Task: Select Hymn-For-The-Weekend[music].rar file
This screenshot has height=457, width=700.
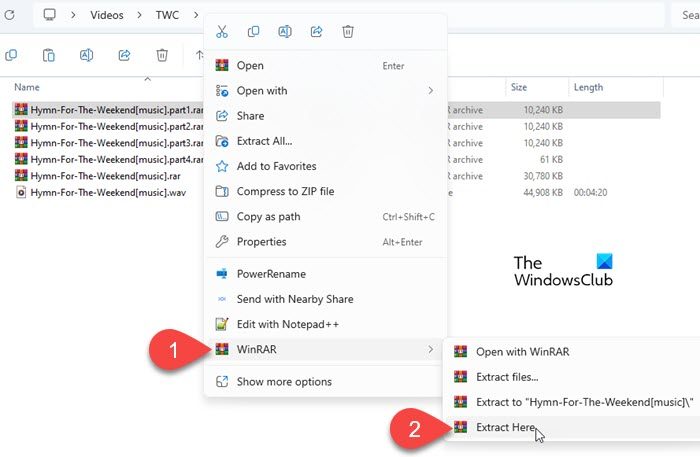Action: point(105,176)
